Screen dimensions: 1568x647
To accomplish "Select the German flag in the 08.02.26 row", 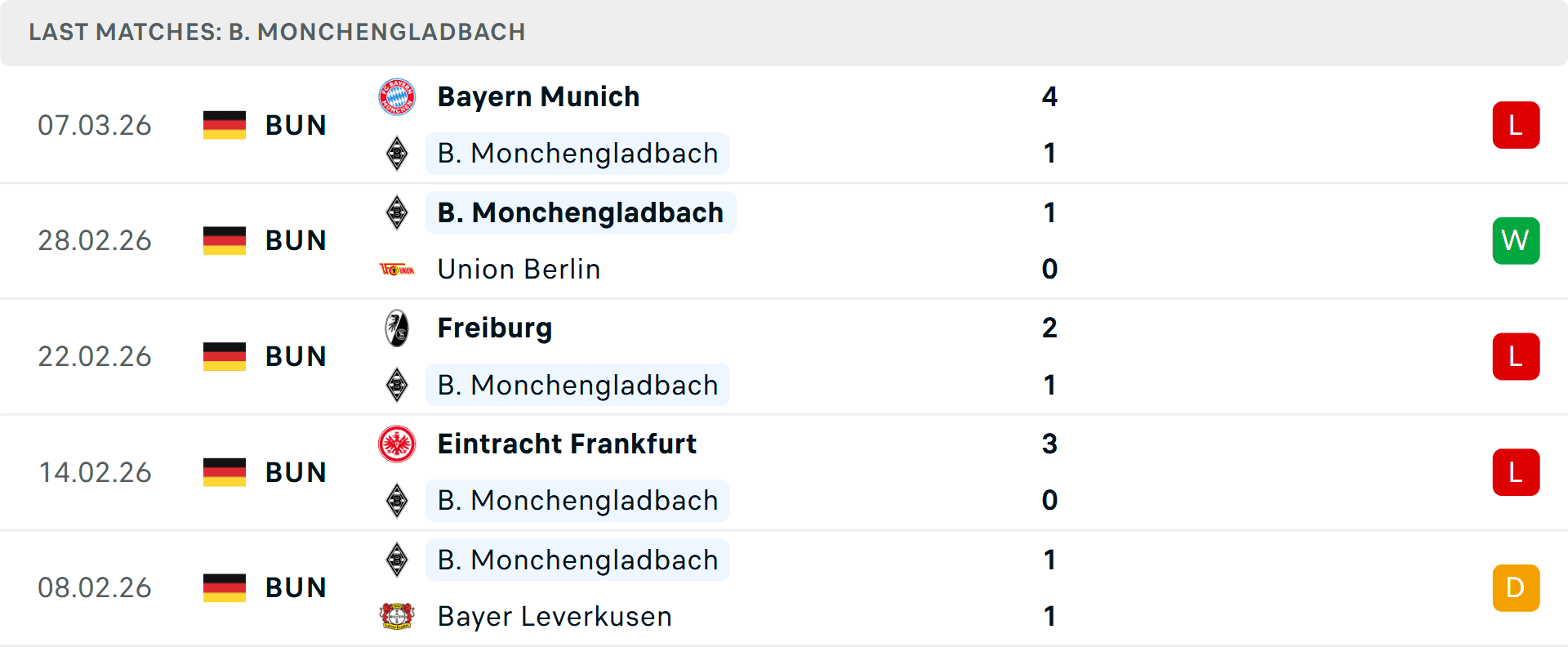I will click(224, 587).
